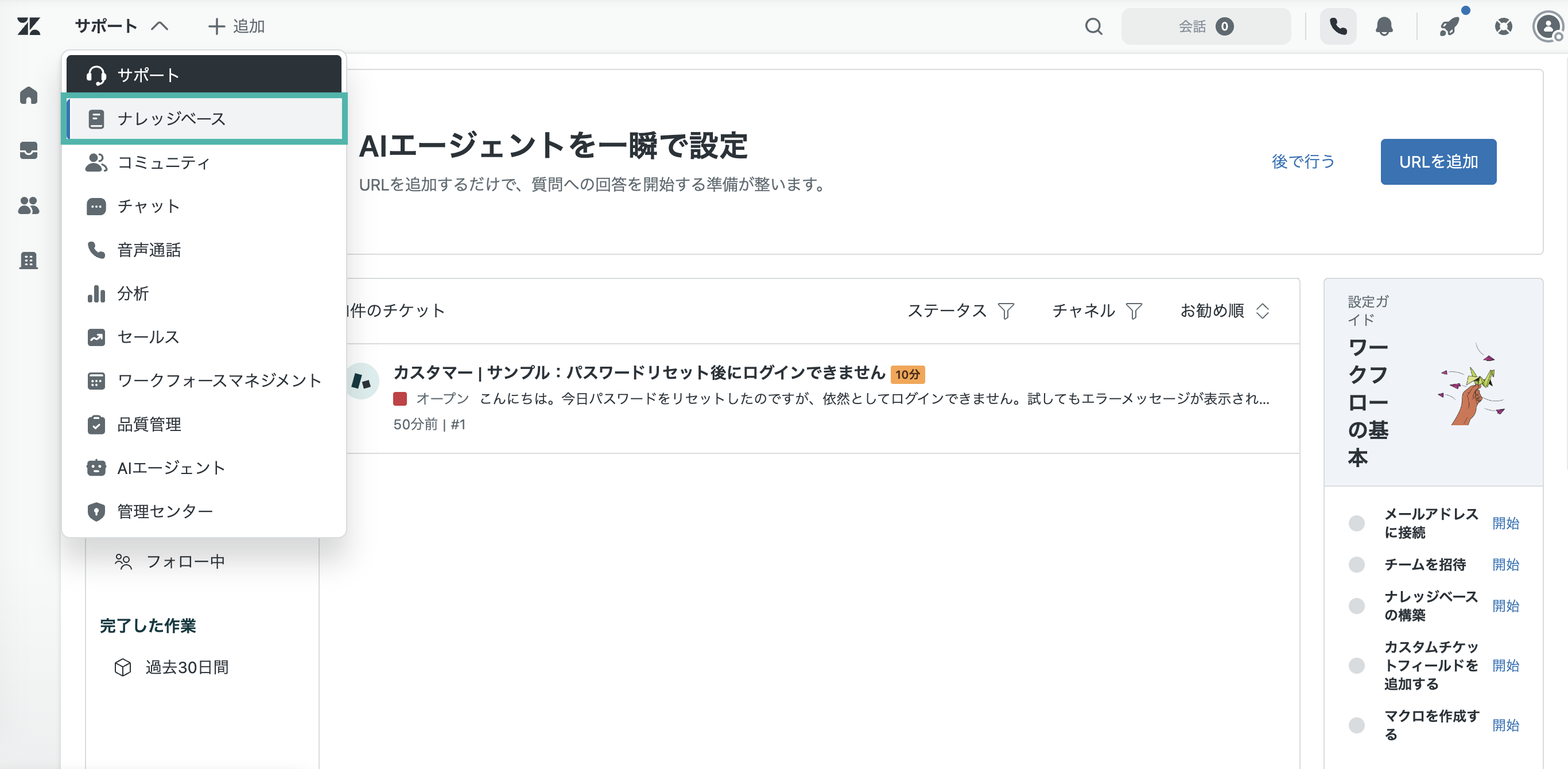Open Customers people icon in sidebar
Viewport: 1568px width, 769px height.
click(29, 206)
